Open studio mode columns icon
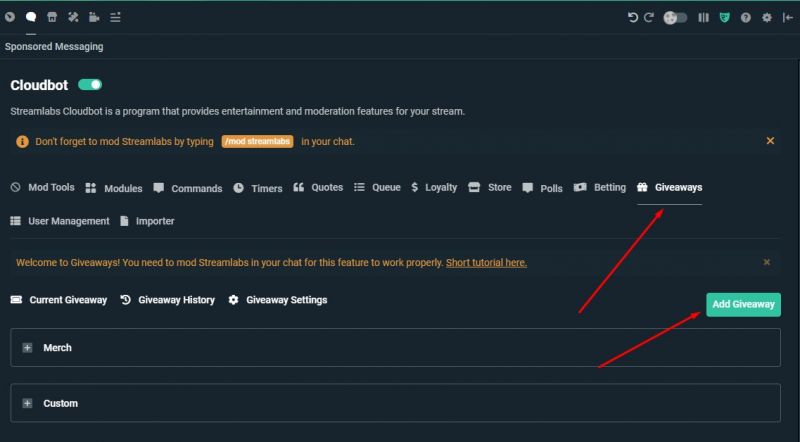 [x=704, y=18]
